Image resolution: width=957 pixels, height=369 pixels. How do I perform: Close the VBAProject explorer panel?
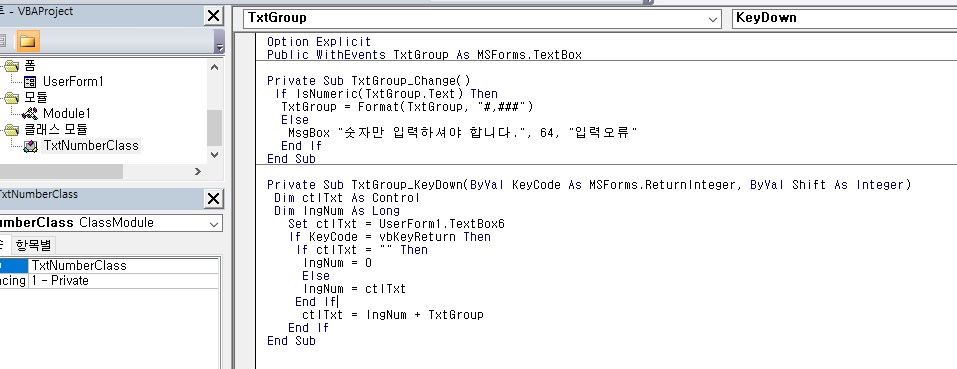(213, 16)
